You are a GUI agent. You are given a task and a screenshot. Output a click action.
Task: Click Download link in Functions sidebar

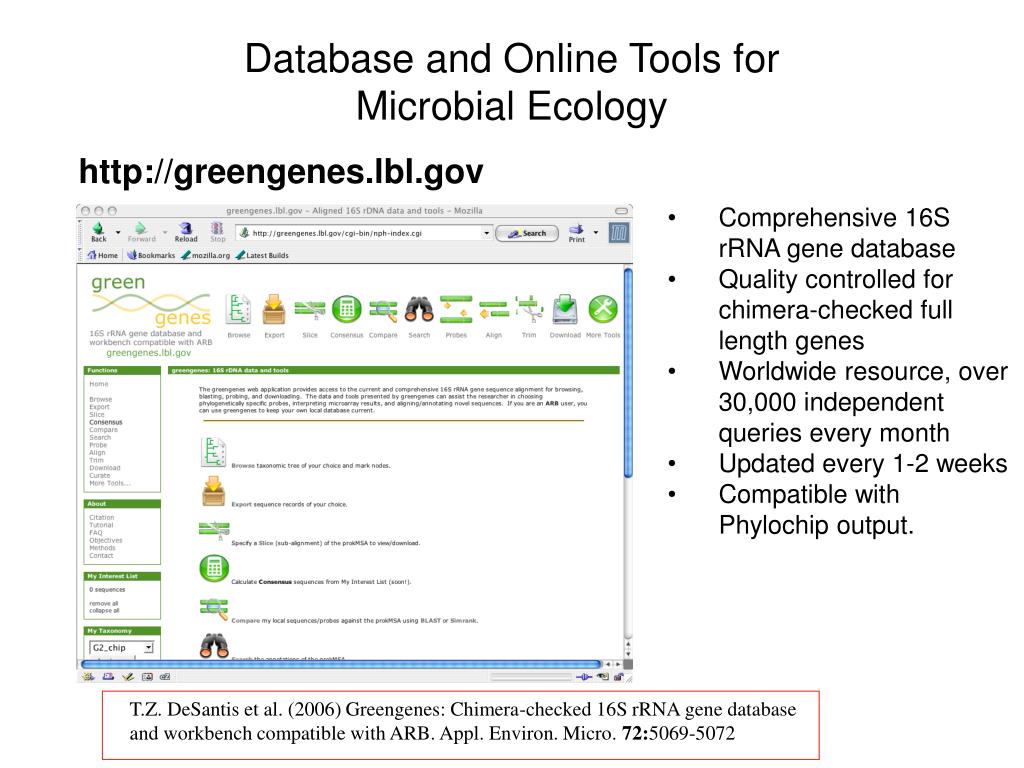(104, 468)
